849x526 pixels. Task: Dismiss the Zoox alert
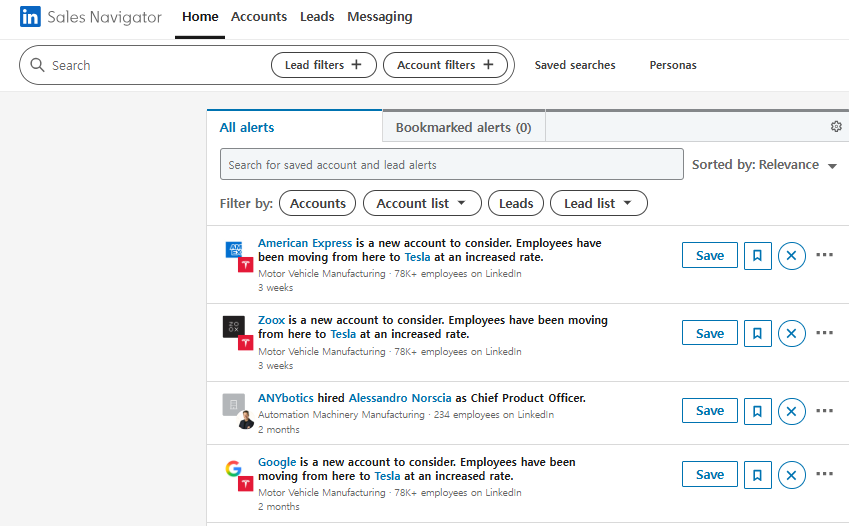[791, 333]
